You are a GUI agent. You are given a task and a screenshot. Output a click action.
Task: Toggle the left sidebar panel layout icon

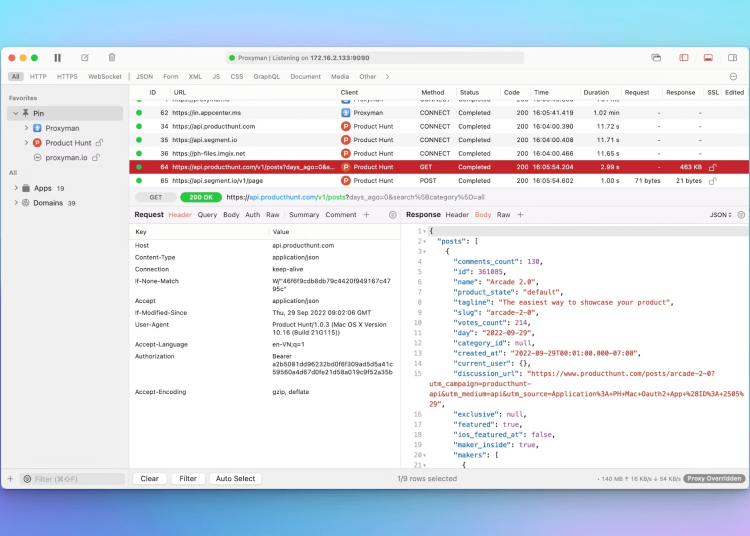click(x=684, y=58)
